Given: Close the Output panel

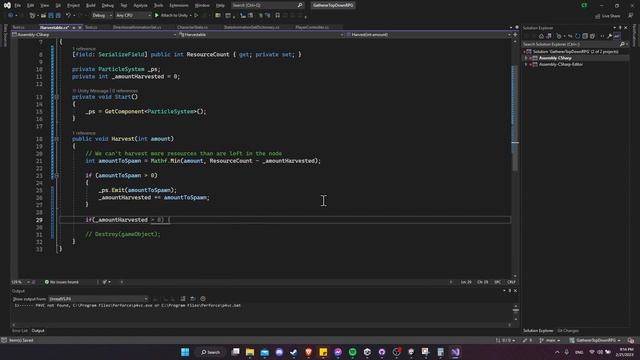Looking at the screenshot, I should tap(515, 291).
